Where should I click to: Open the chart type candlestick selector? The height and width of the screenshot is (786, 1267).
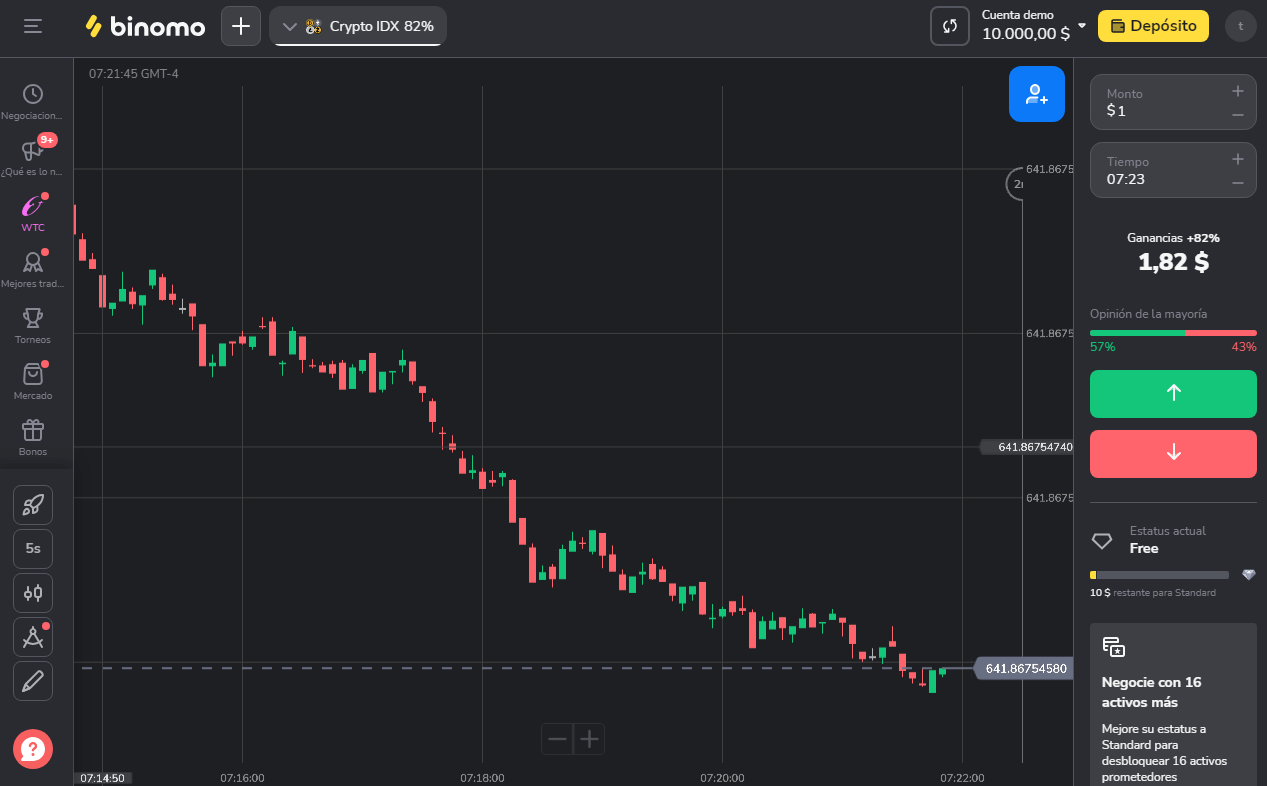click(33, 593)
